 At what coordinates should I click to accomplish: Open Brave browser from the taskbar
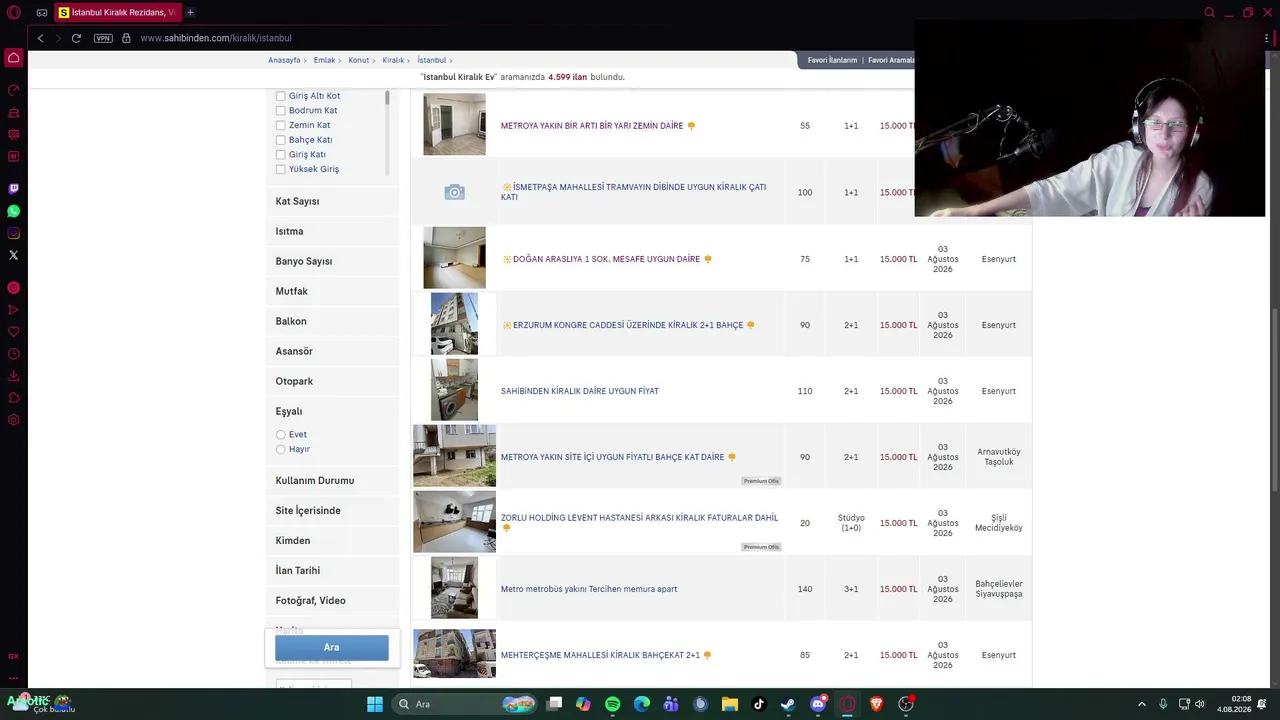pos(876,704)
